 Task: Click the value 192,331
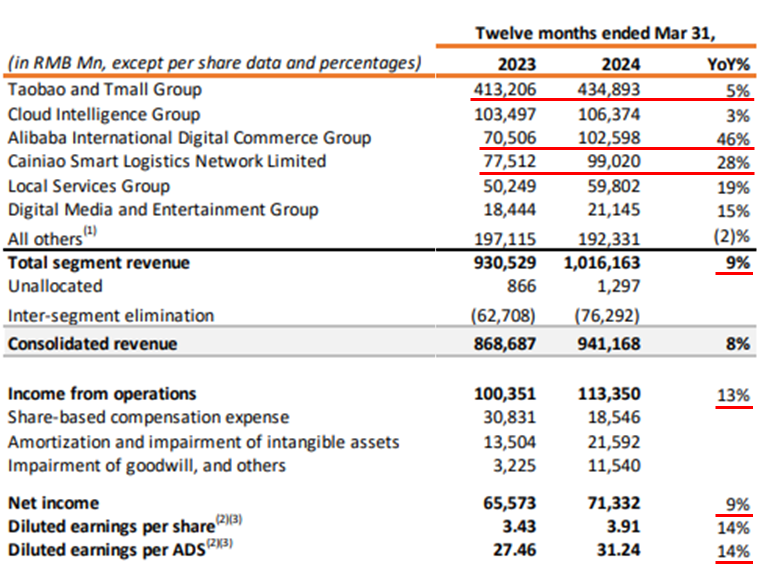(x=609, y=239)
